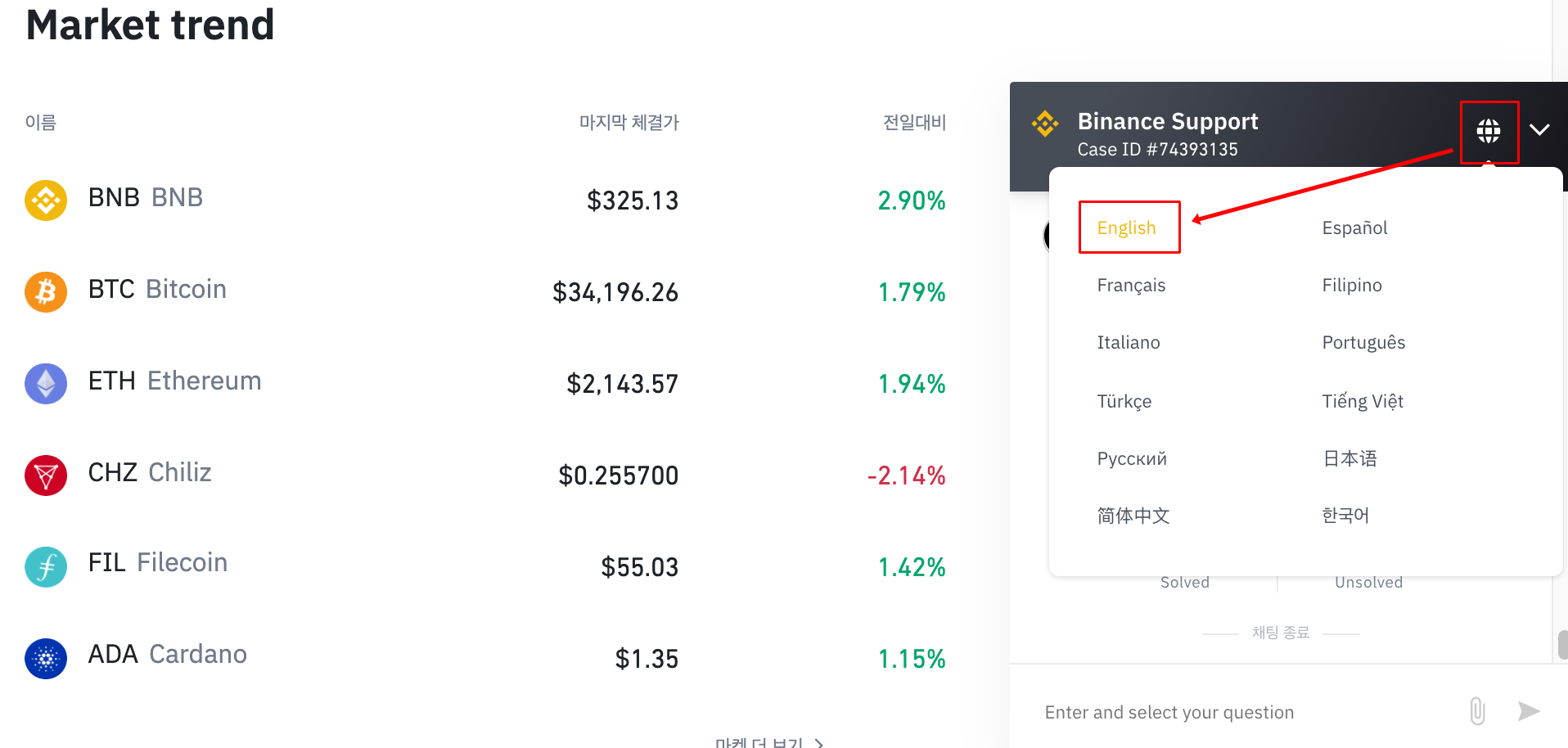Click the BNB coin icon

click(x=46, y=201)
